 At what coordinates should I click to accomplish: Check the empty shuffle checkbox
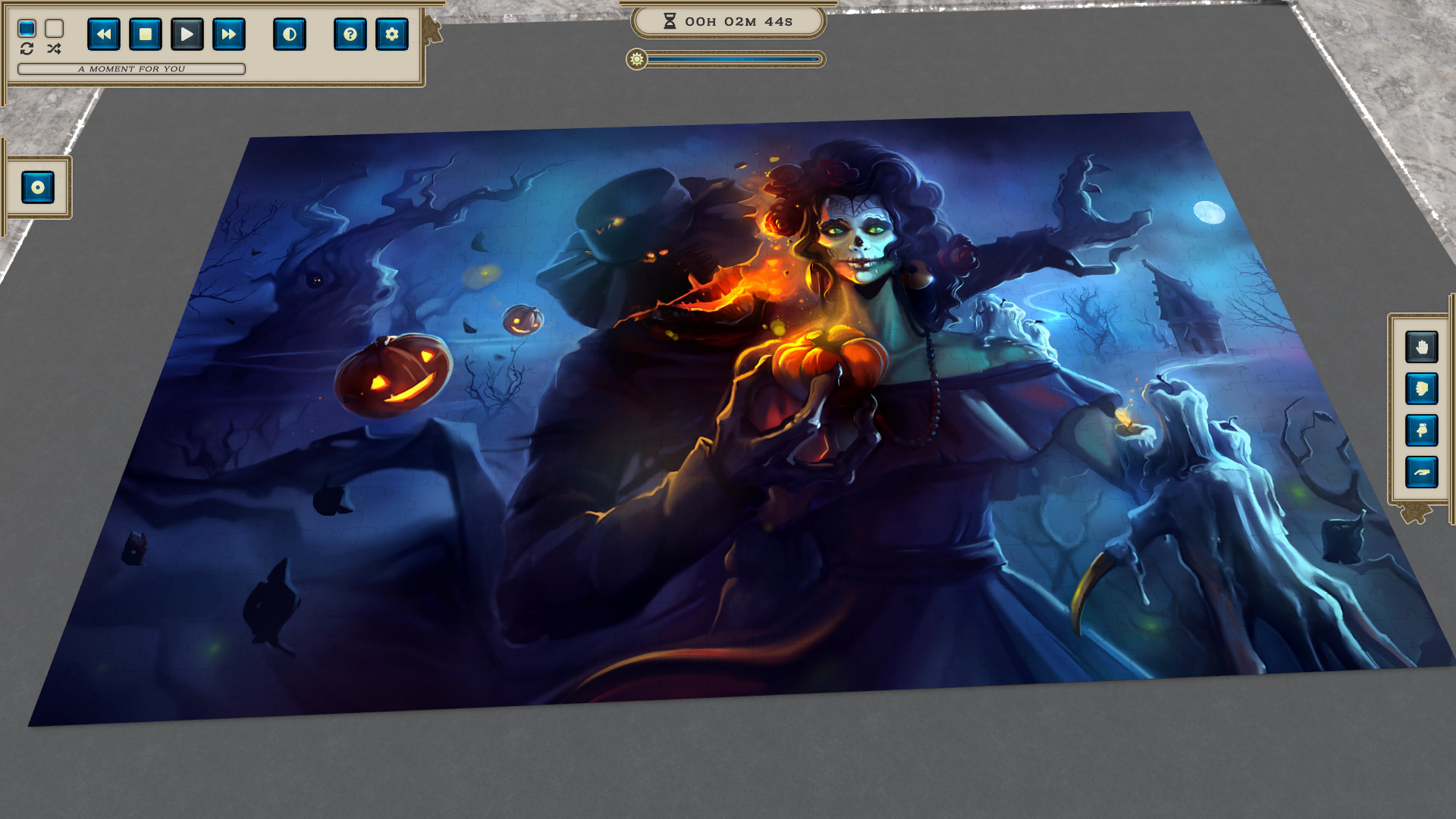[x=53, y=28]
